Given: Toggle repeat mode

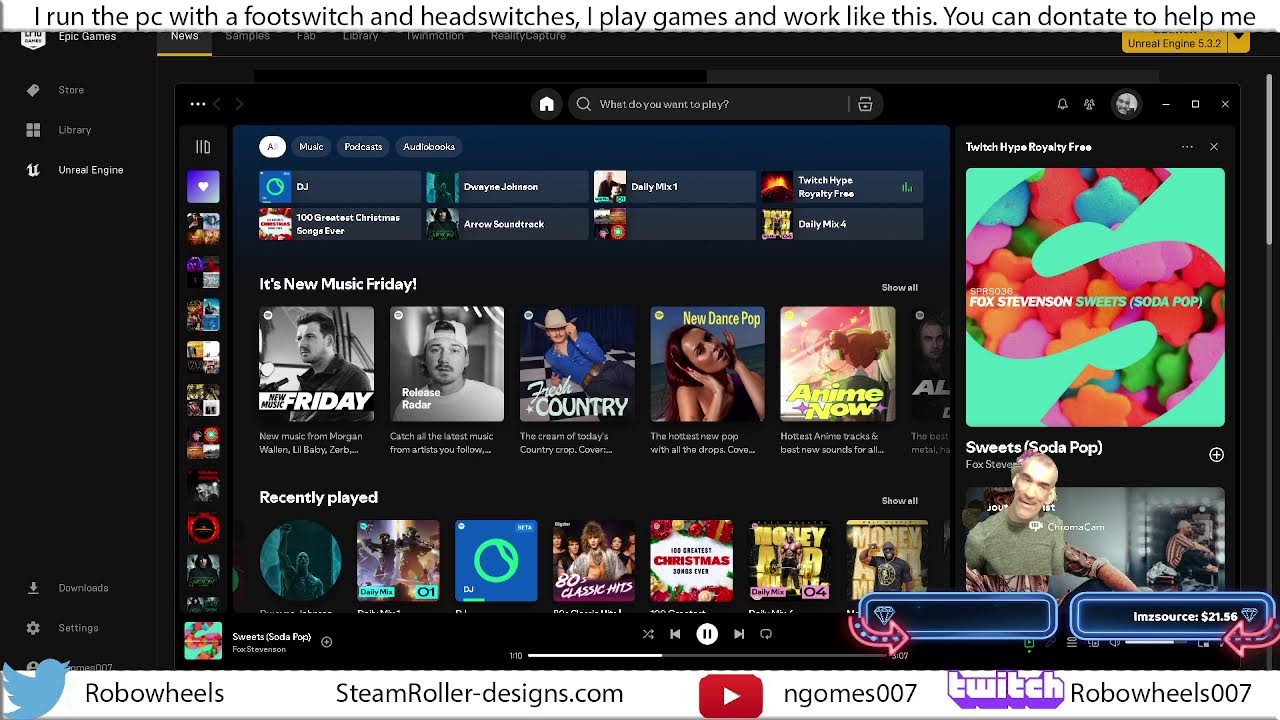Looking at the screenshot, I should (766, 634).
